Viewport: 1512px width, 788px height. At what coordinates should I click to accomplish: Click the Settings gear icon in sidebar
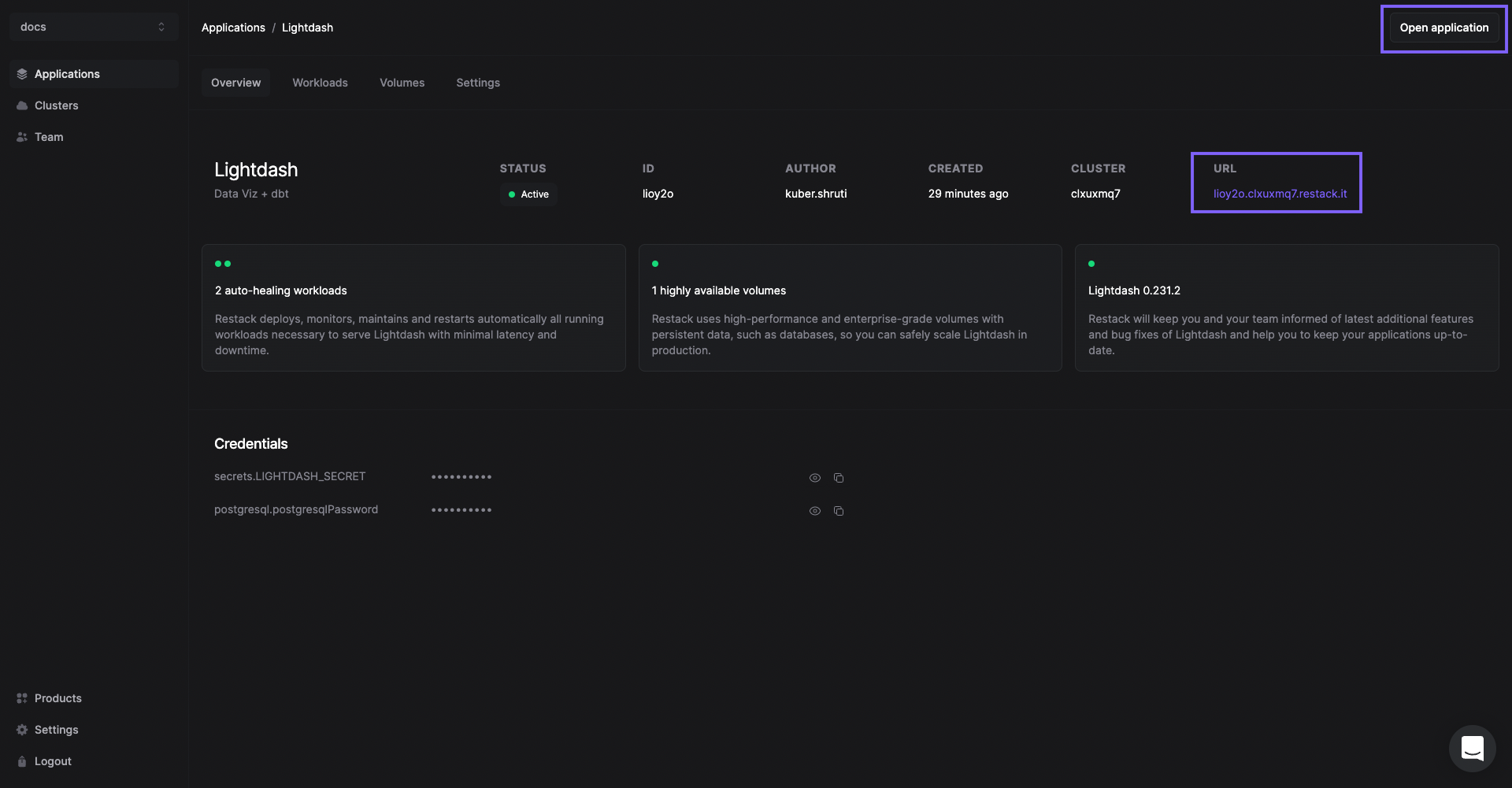tap(22, 730)
